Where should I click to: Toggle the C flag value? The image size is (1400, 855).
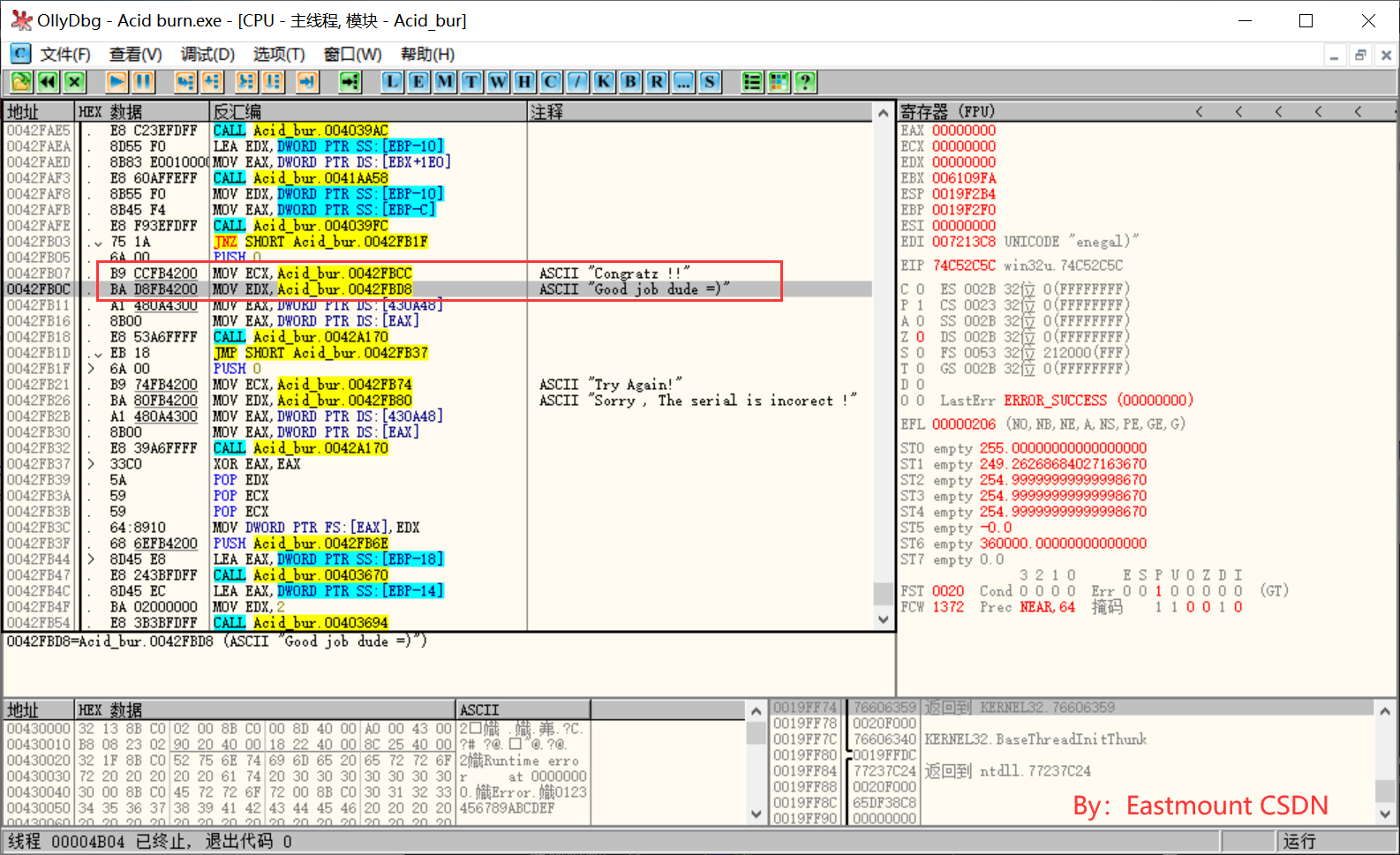pos(920,289)
